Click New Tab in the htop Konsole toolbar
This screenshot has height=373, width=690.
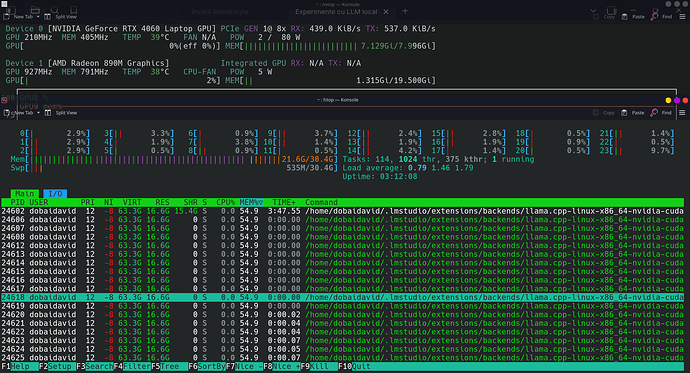[19, 113]
